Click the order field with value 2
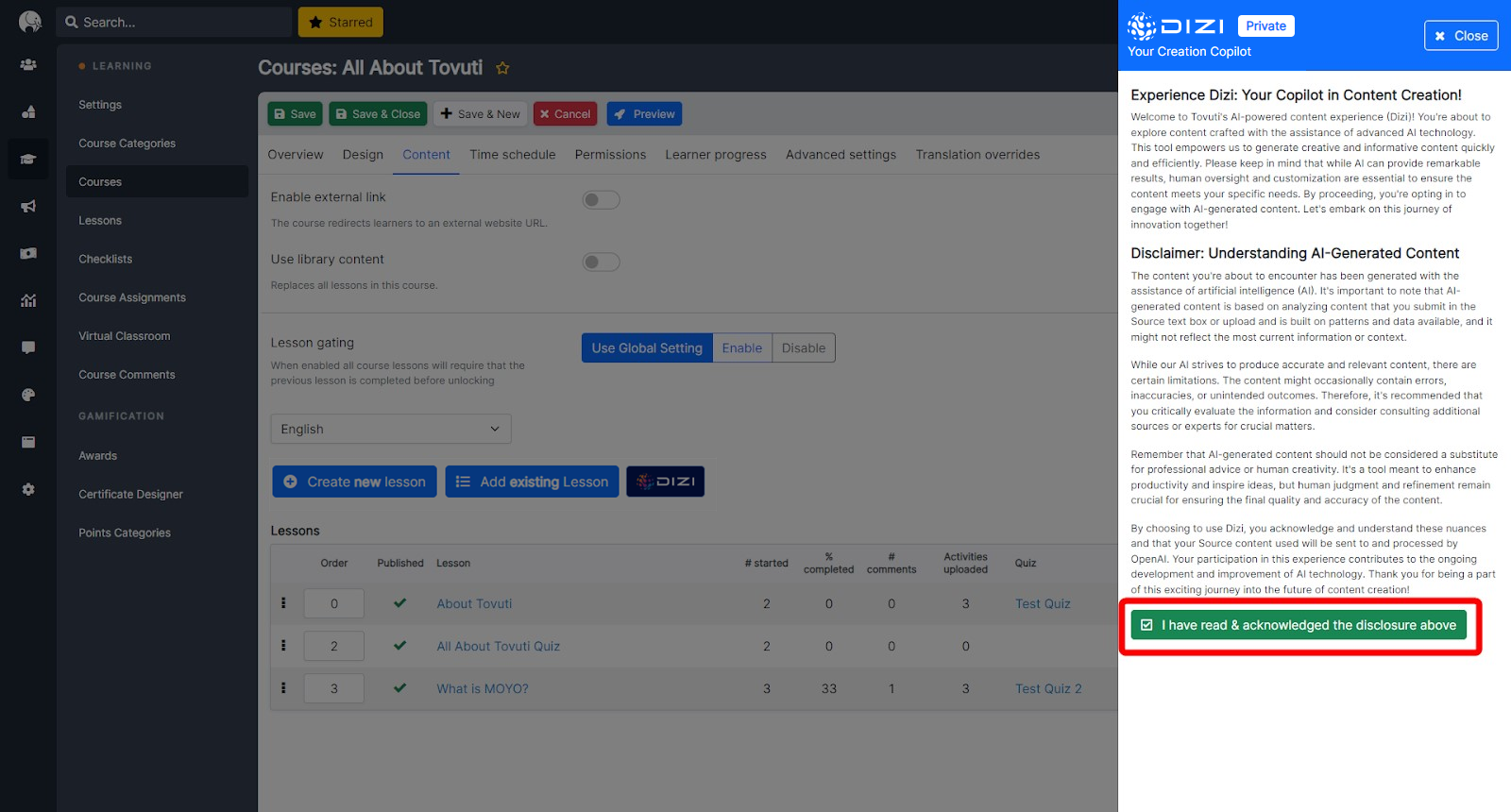Screen dimensions: 1511x812 [334, 646]
